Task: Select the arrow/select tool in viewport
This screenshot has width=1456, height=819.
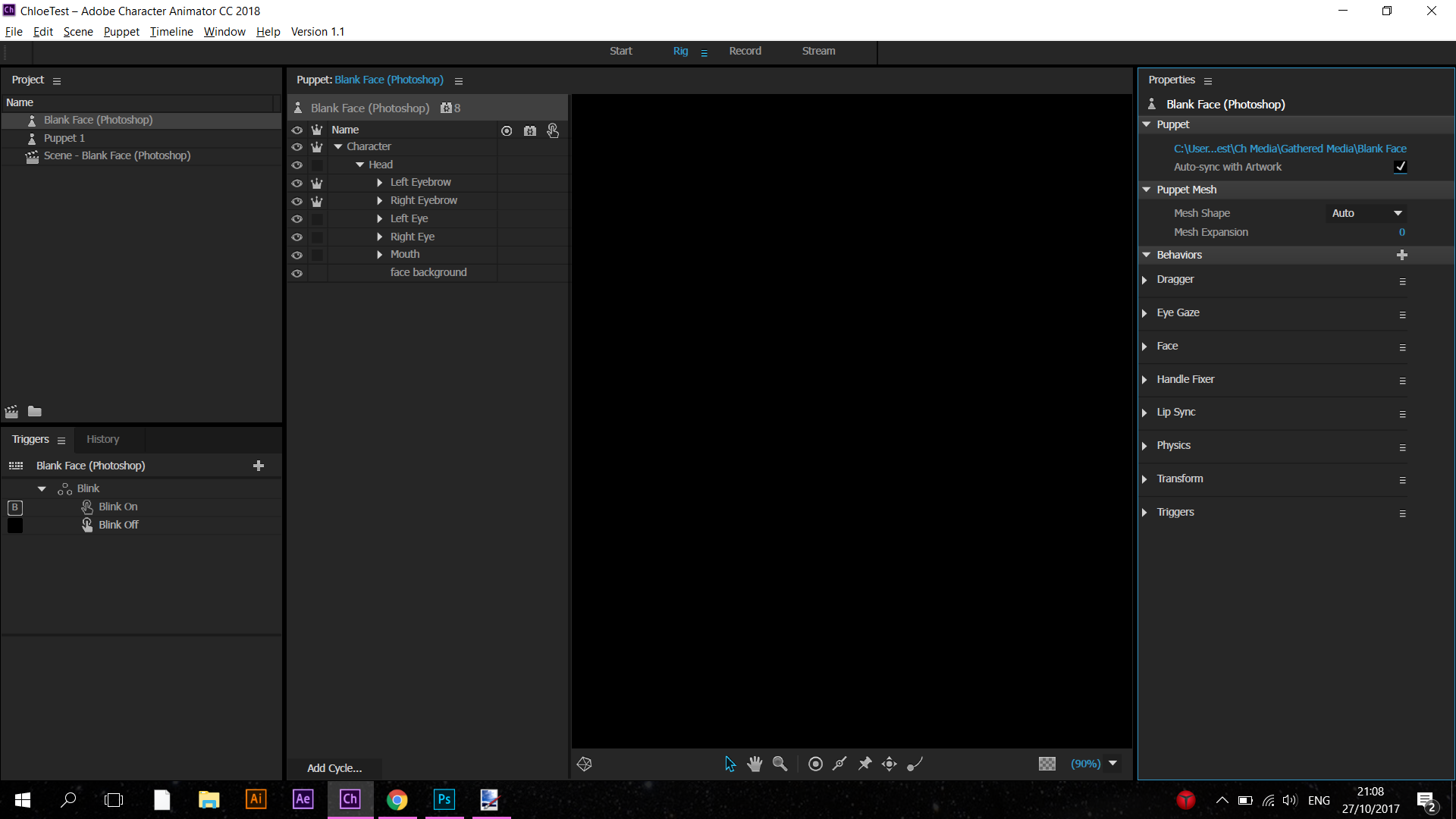Action: click(x=729, y=764)
